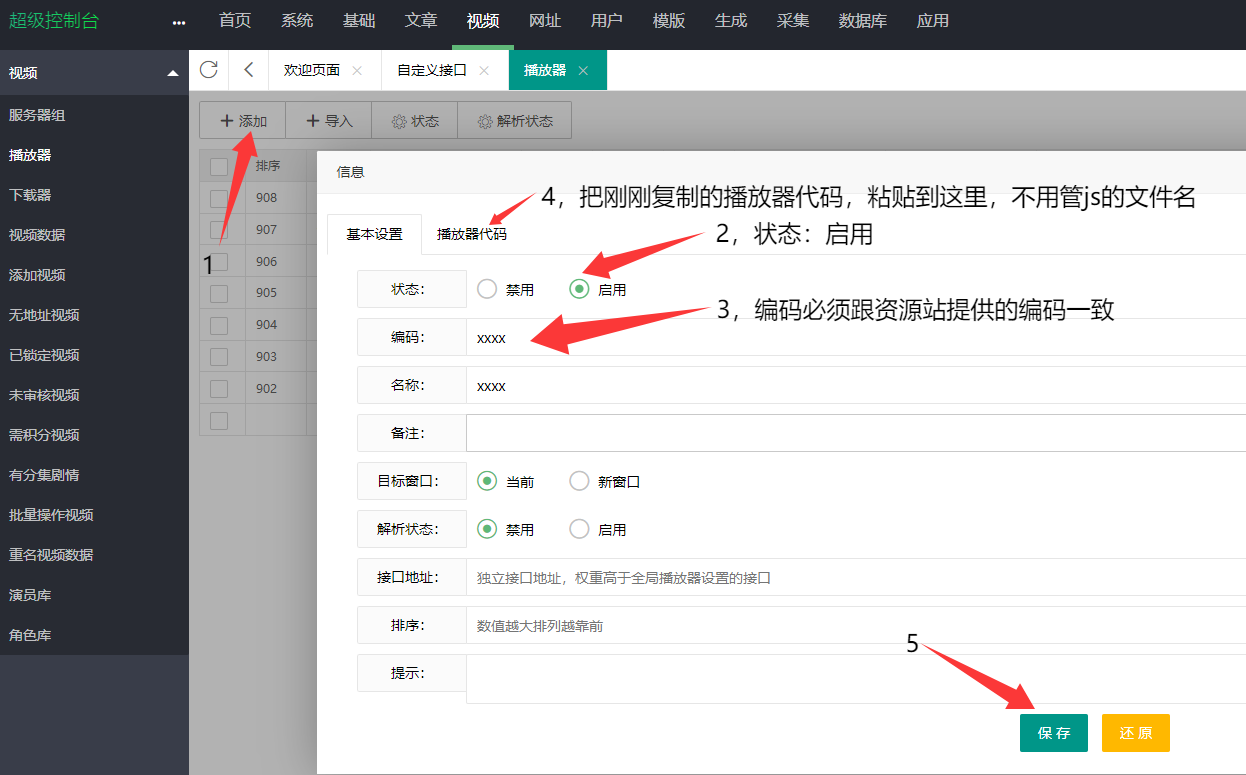Tick the checkbox for row 908
The height and width of the screenshot is (775, 1246).
(x=219, y=198)
